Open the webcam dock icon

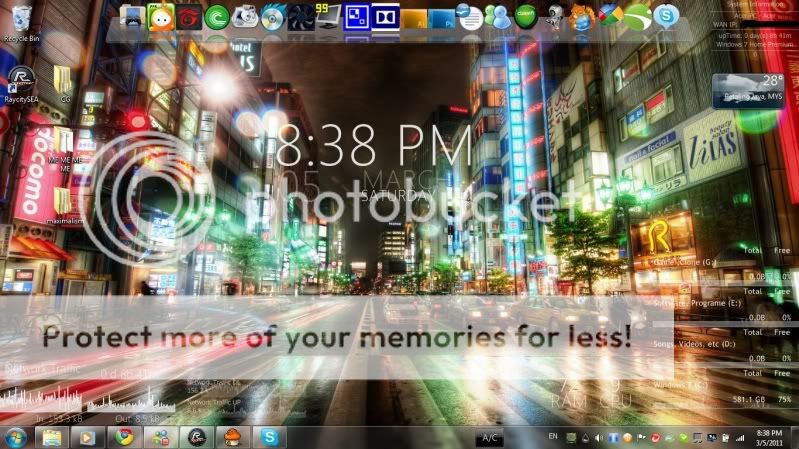pyautogui.click(x=554, y=17)
